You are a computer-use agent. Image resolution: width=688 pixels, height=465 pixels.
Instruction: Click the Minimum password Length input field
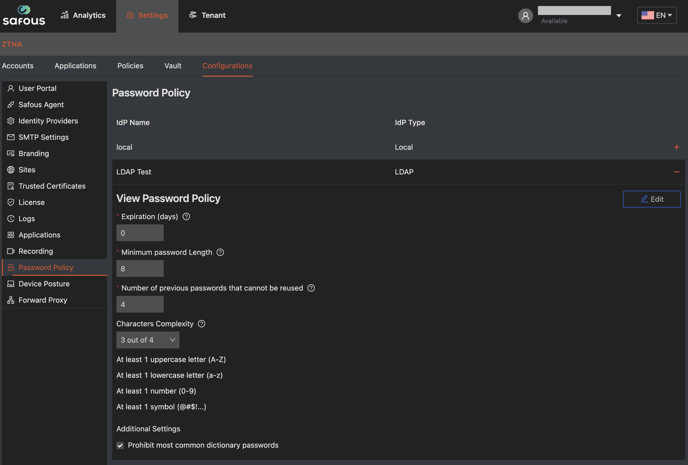[140, 268]
